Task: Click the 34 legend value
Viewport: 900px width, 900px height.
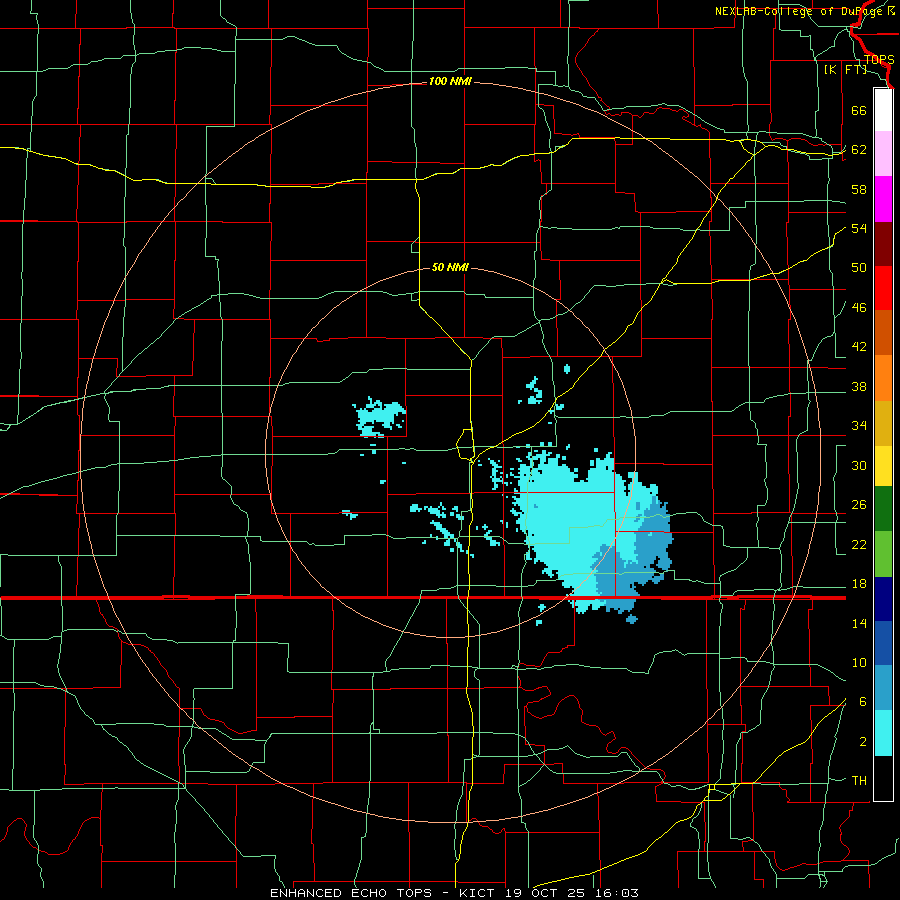Action: point(859,426)
